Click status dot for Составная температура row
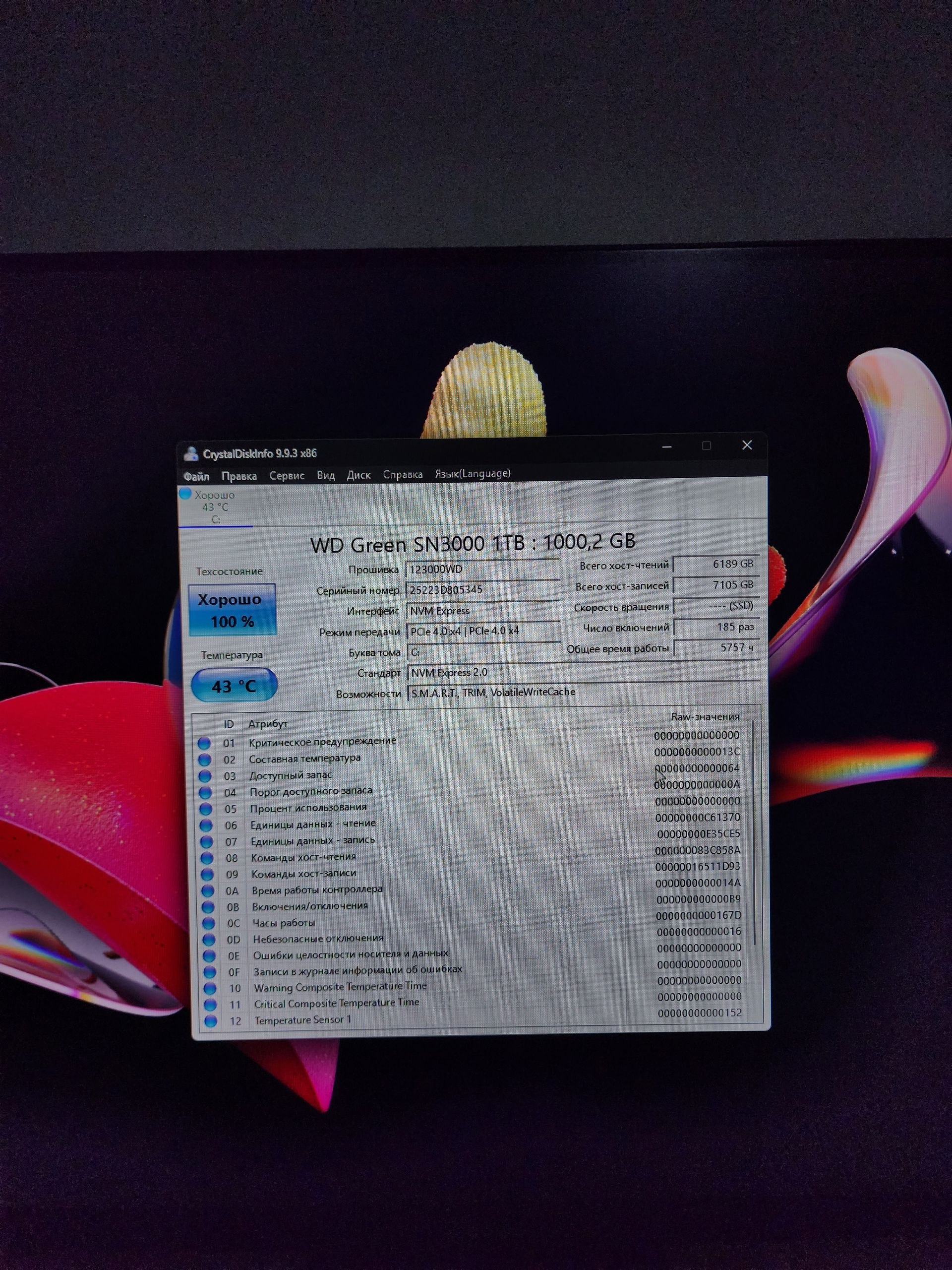Image resolution: width=952 pixels, height=1270 pixels. point(204,760)
